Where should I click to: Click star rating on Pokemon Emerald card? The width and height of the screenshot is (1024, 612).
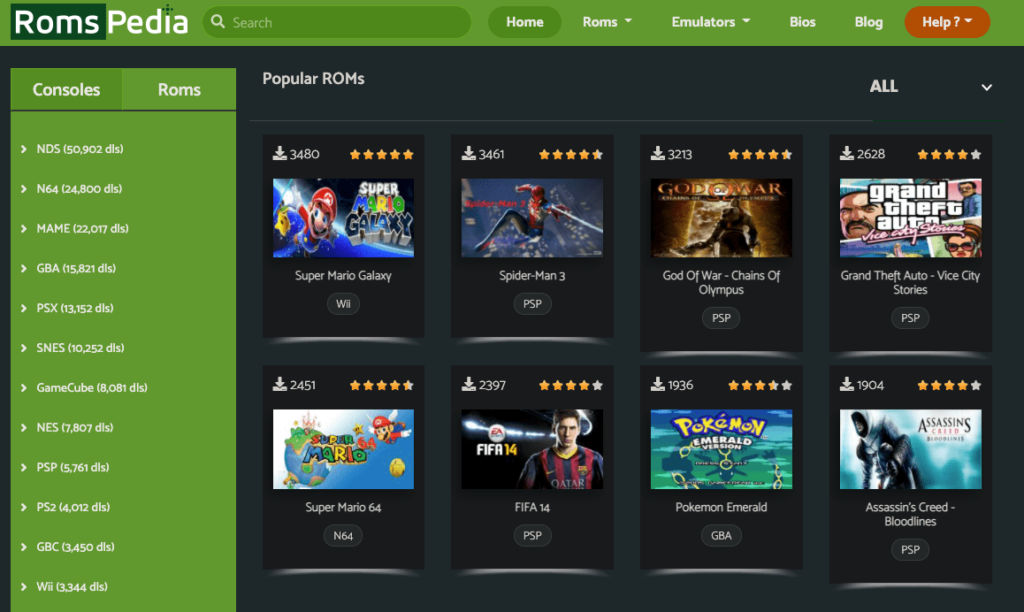tap(759, 386)
